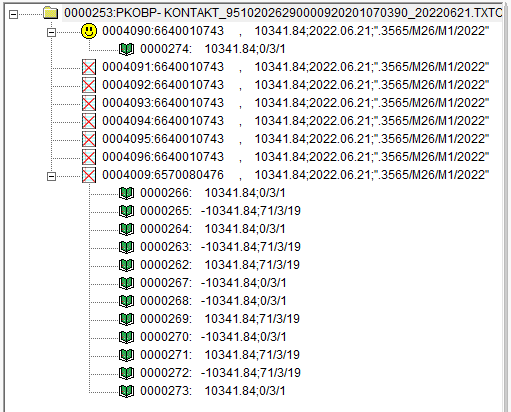Select entry 0004094:6640010743
Image resolution: width=511 pixels, height=412 pixels.
[295, 121]
